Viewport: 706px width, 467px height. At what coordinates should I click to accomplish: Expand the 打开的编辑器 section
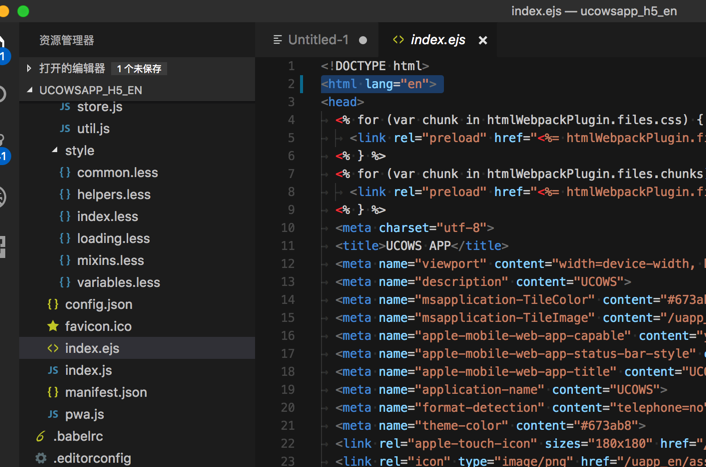[x=30, y=68]
